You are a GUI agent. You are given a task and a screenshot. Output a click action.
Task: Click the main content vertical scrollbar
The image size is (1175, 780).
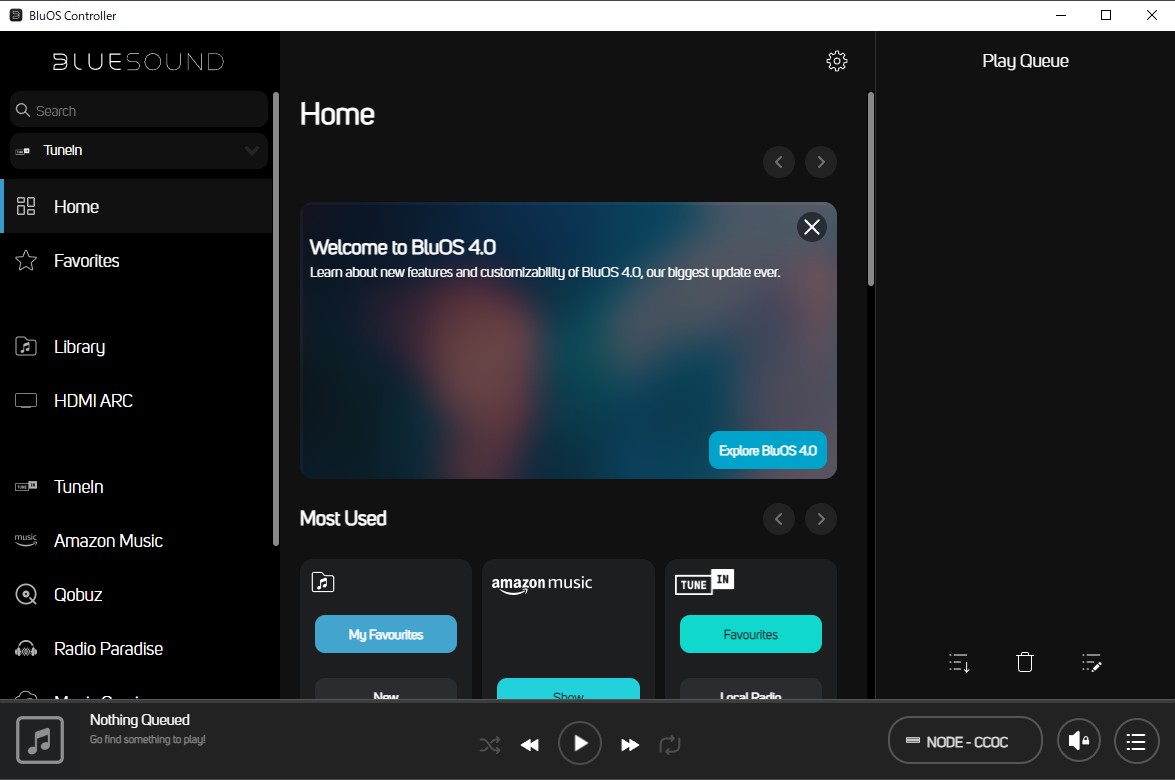[x=871, y=189]
